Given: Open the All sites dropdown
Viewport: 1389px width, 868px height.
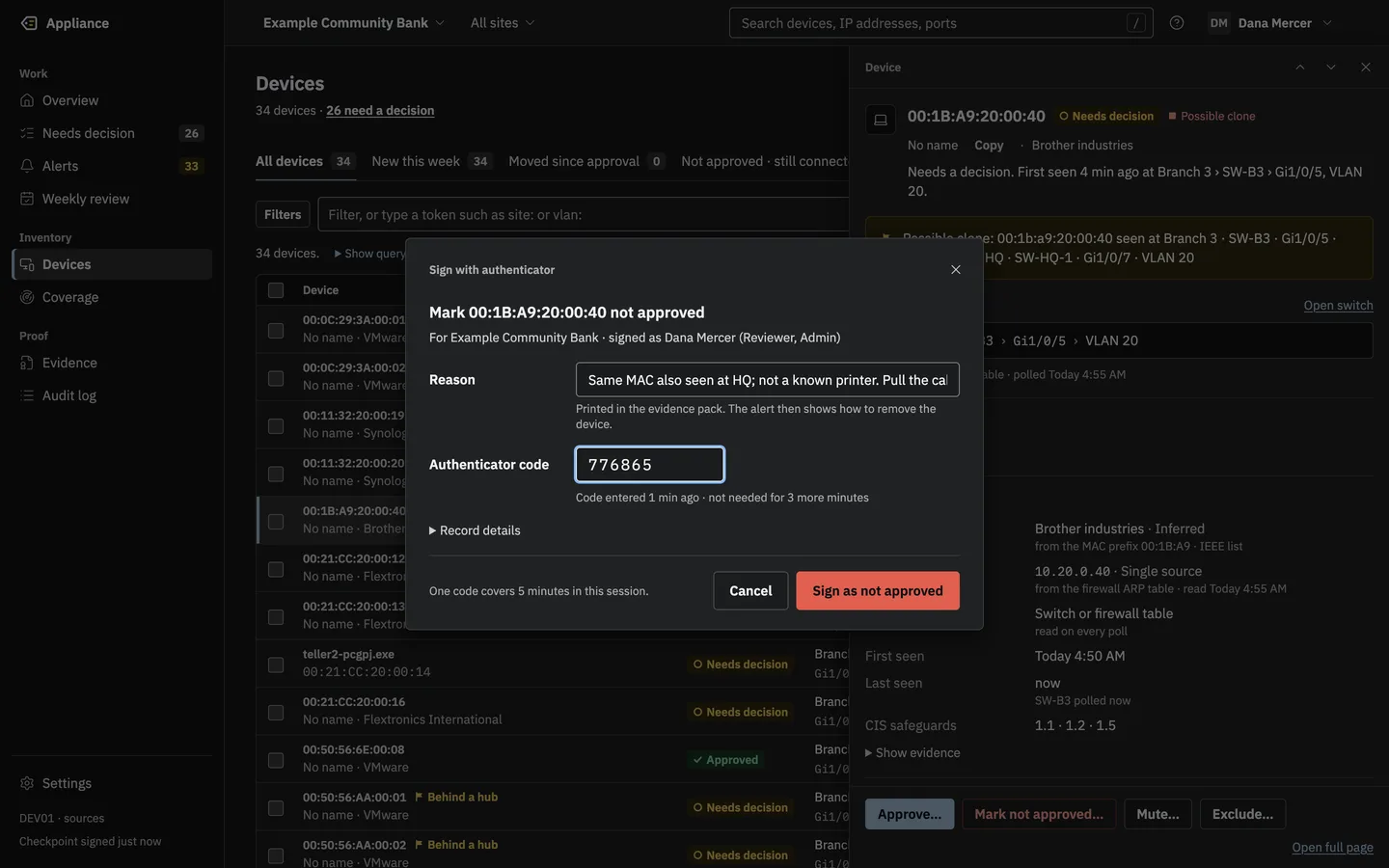Looking at the screenshot, I should click(503, 23).
